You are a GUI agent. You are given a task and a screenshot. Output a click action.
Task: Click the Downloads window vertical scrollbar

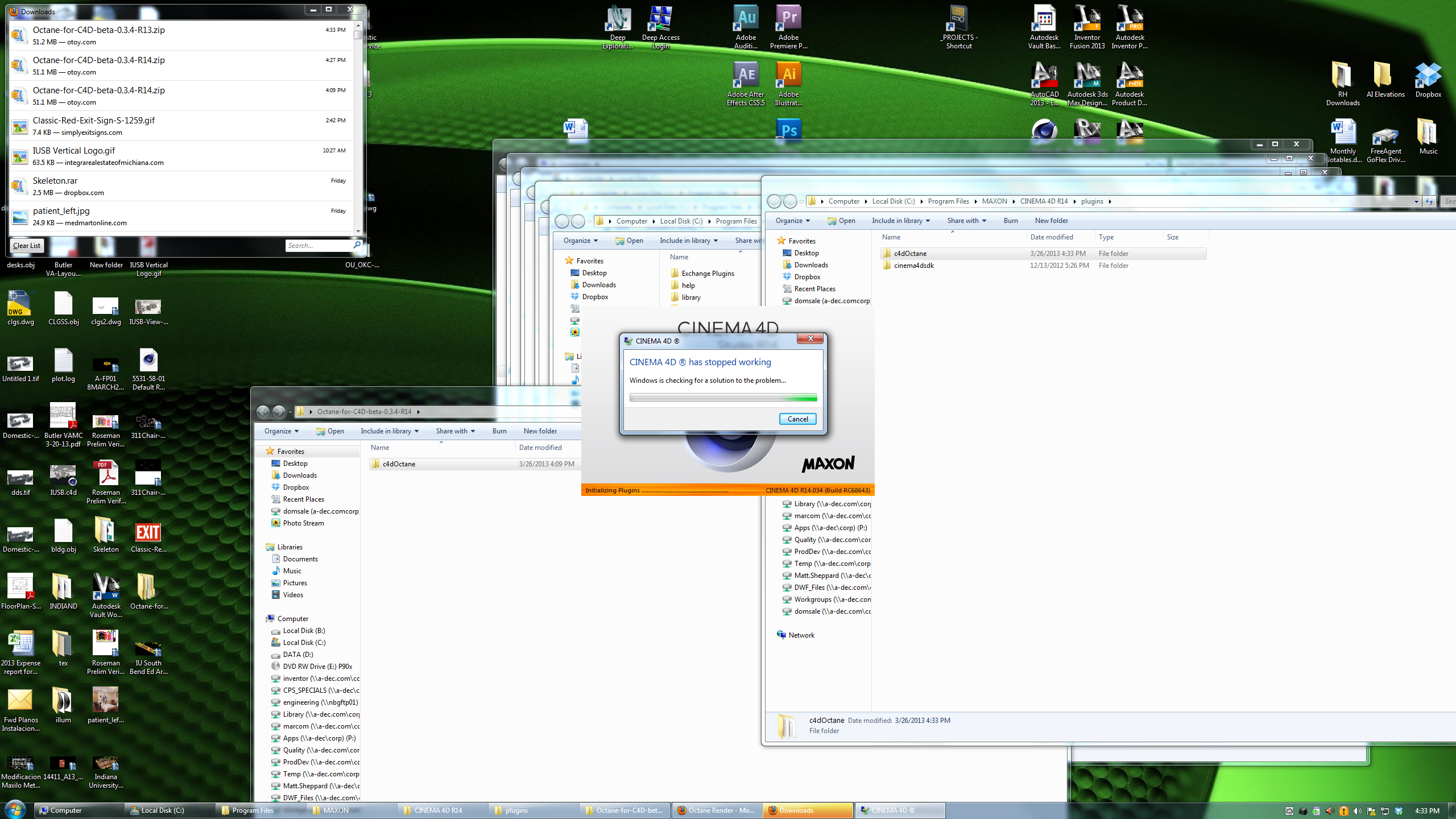click(x=358, y=127)
